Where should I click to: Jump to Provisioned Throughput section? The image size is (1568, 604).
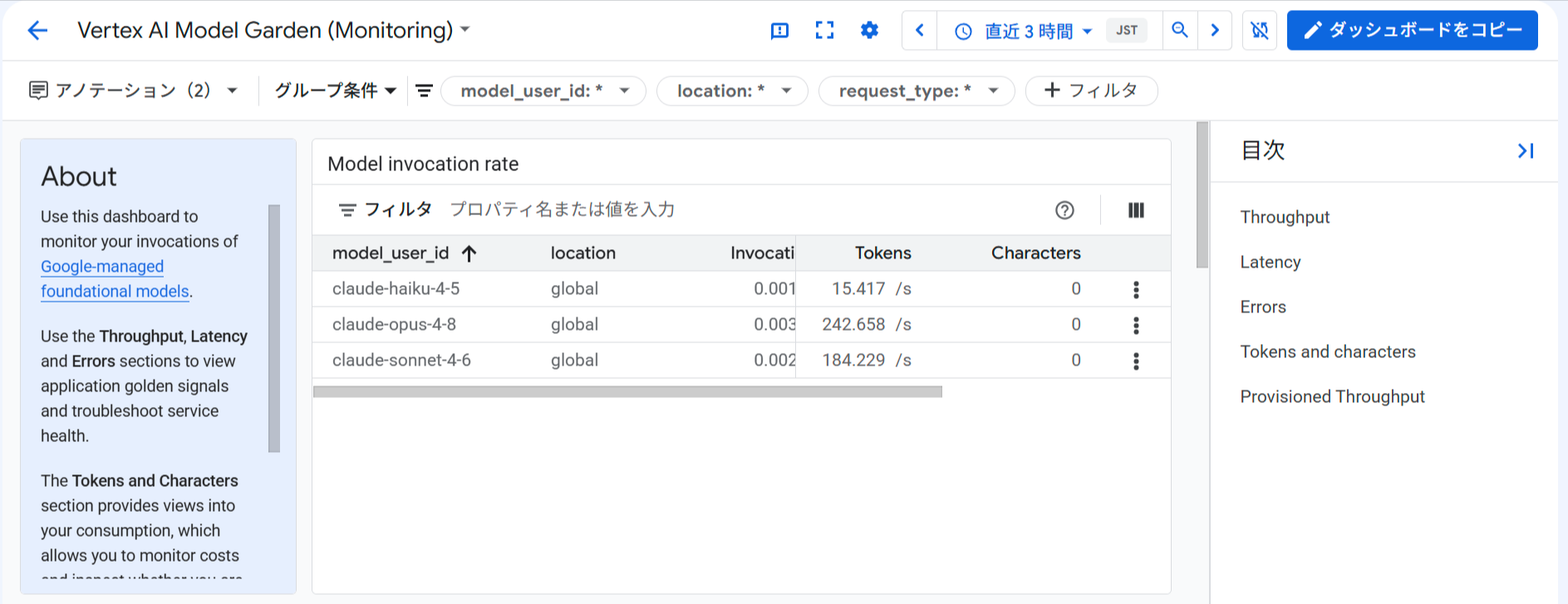click(1332, 397)
